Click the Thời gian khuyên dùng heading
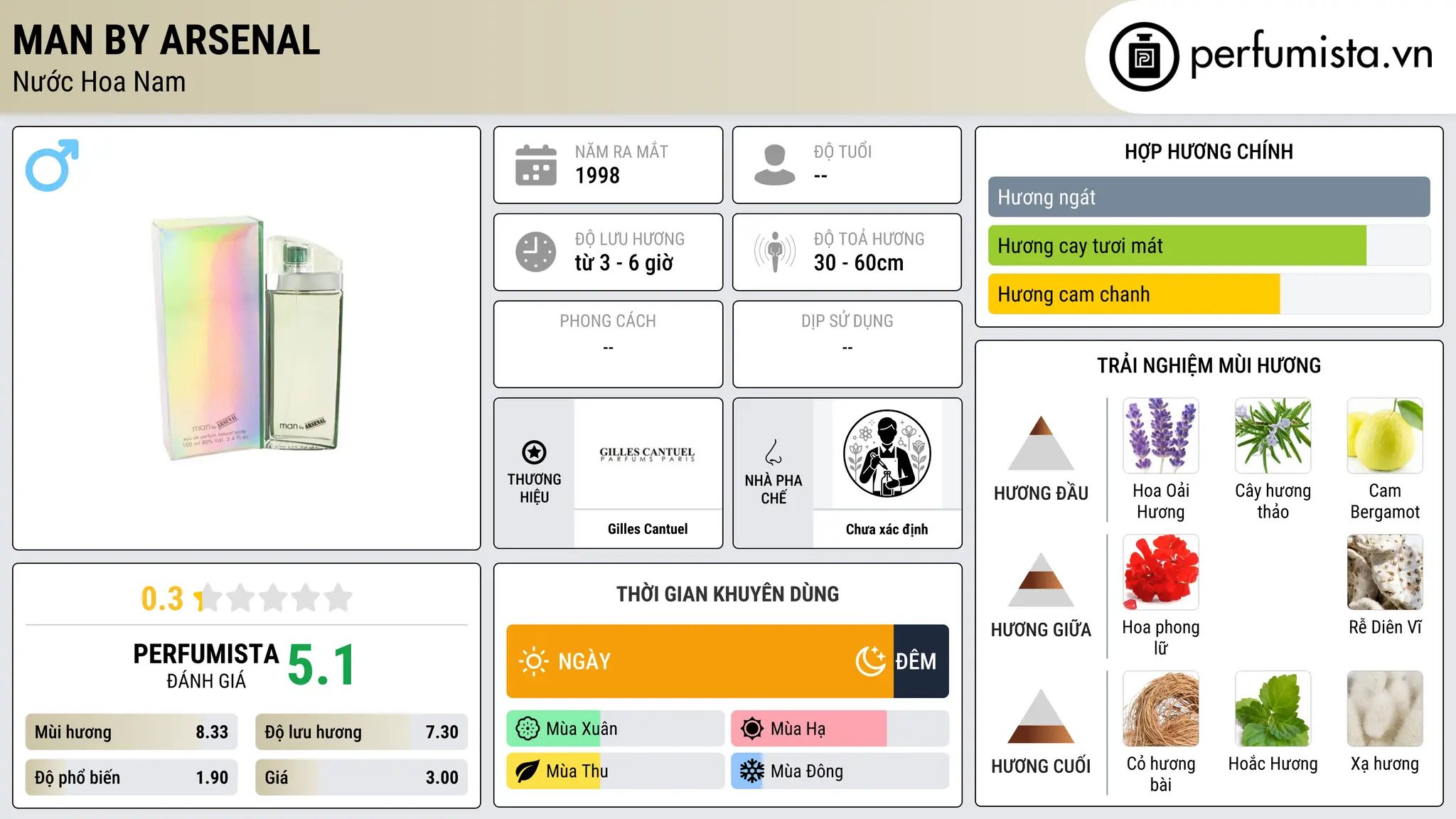 pyautogui.click(x=727, y=594)
